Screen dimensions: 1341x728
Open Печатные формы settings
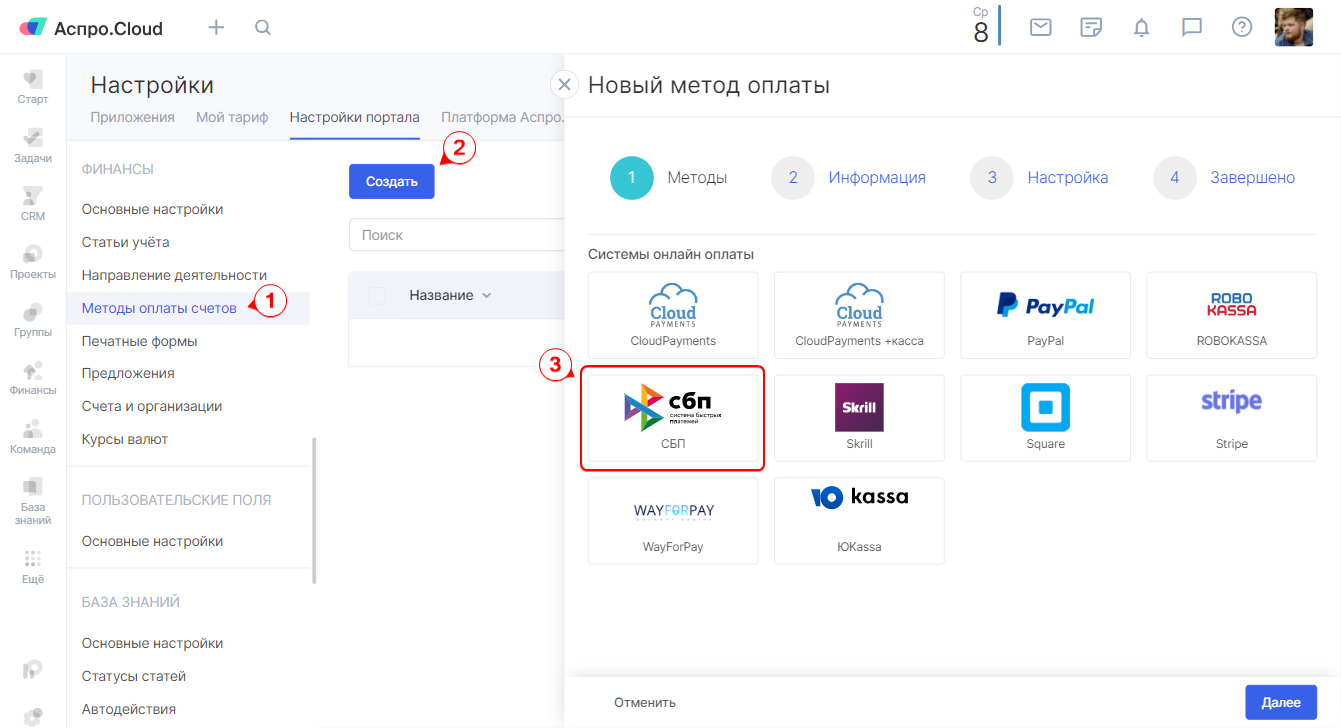[139, 341]
